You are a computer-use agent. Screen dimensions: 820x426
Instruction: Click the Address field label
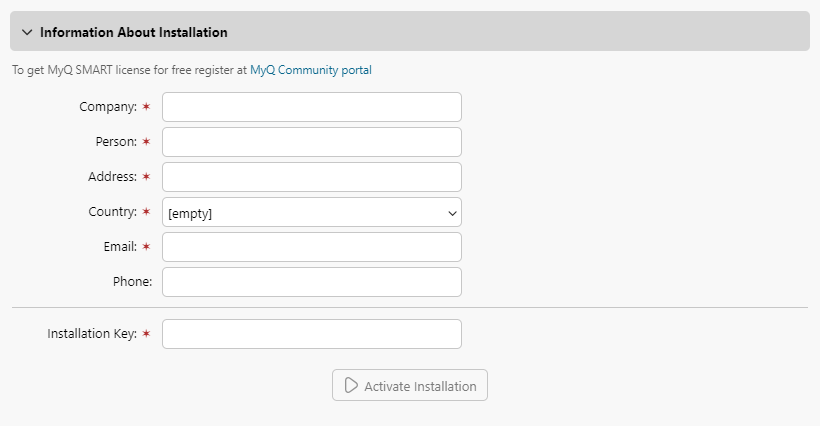(112, 176)
